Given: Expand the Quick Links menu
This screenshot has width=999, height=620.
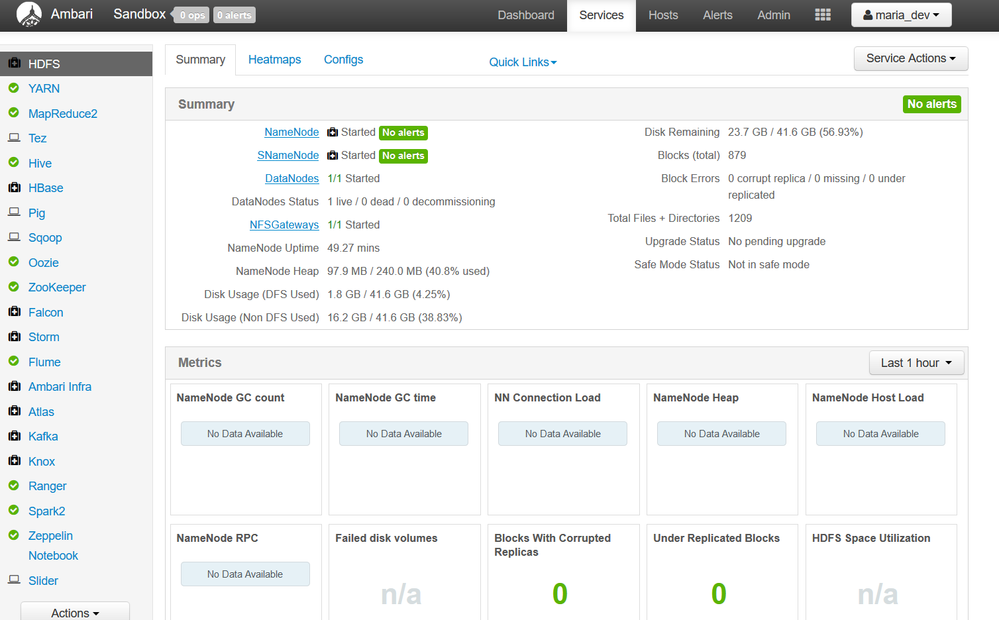Looking at the screenshot, I should pos(522,62).
